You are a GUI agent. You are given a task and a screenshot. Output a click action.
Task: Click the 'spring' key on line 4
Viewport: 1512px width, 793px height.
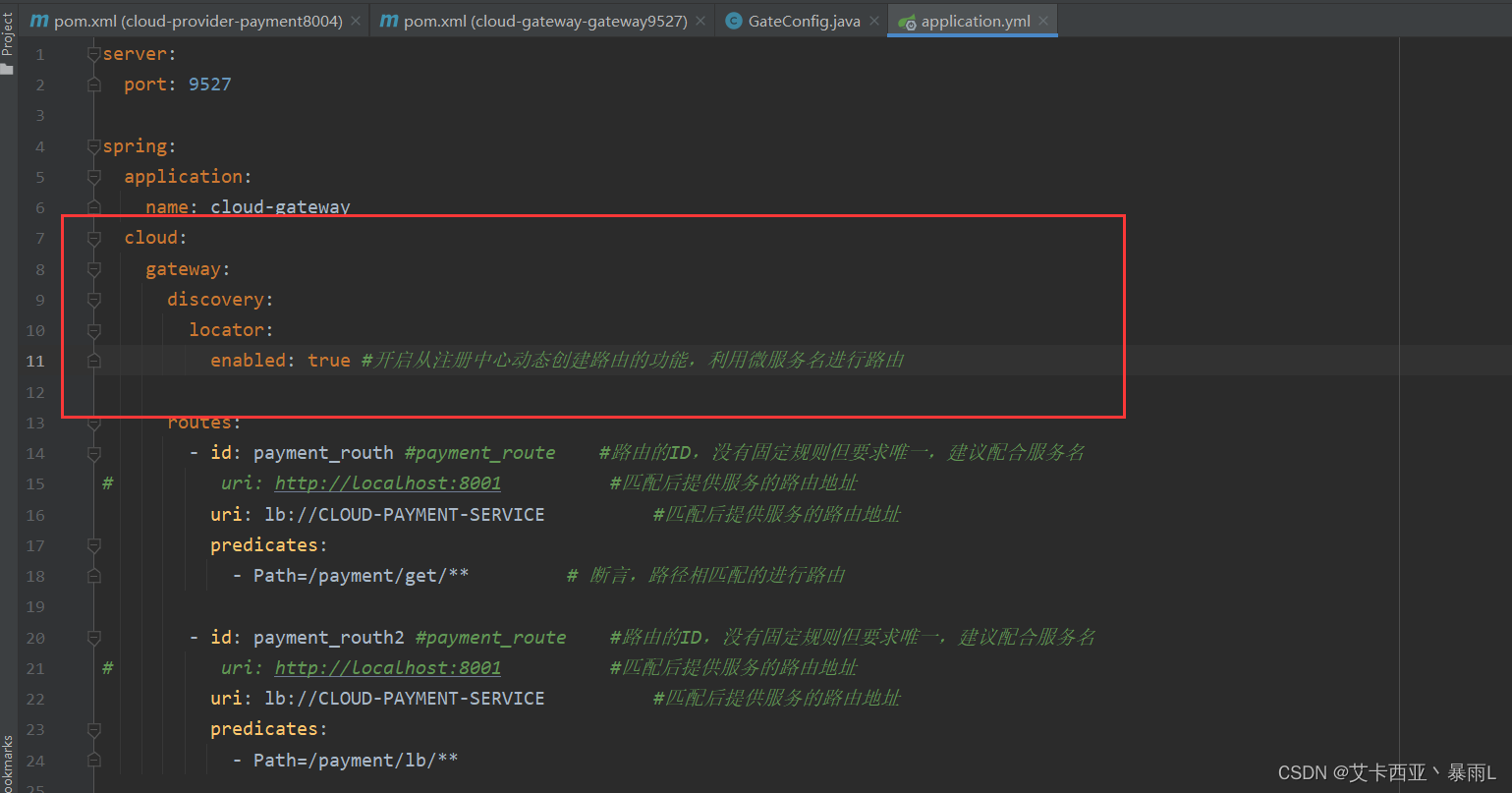(x=135, y=146)
